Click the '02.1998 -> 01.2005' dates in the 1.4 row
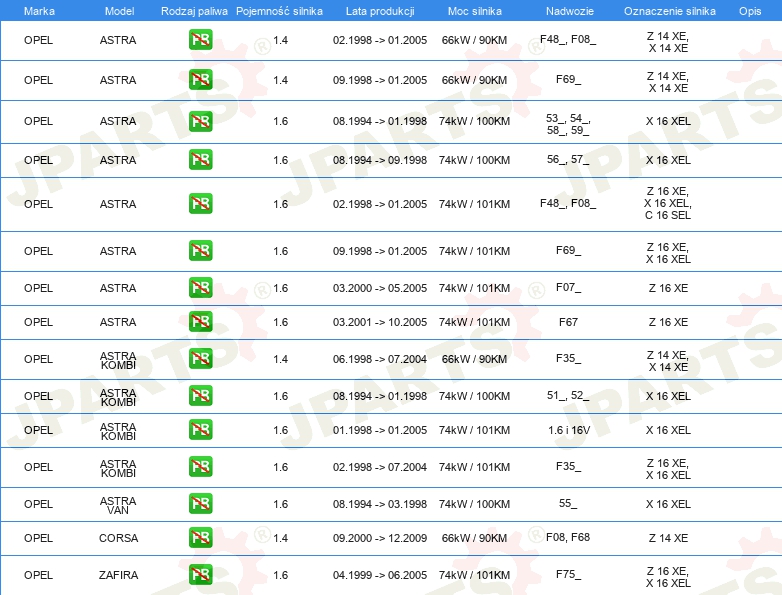The width and height of the screenshot is (782, 595). [x=380, y=40]
